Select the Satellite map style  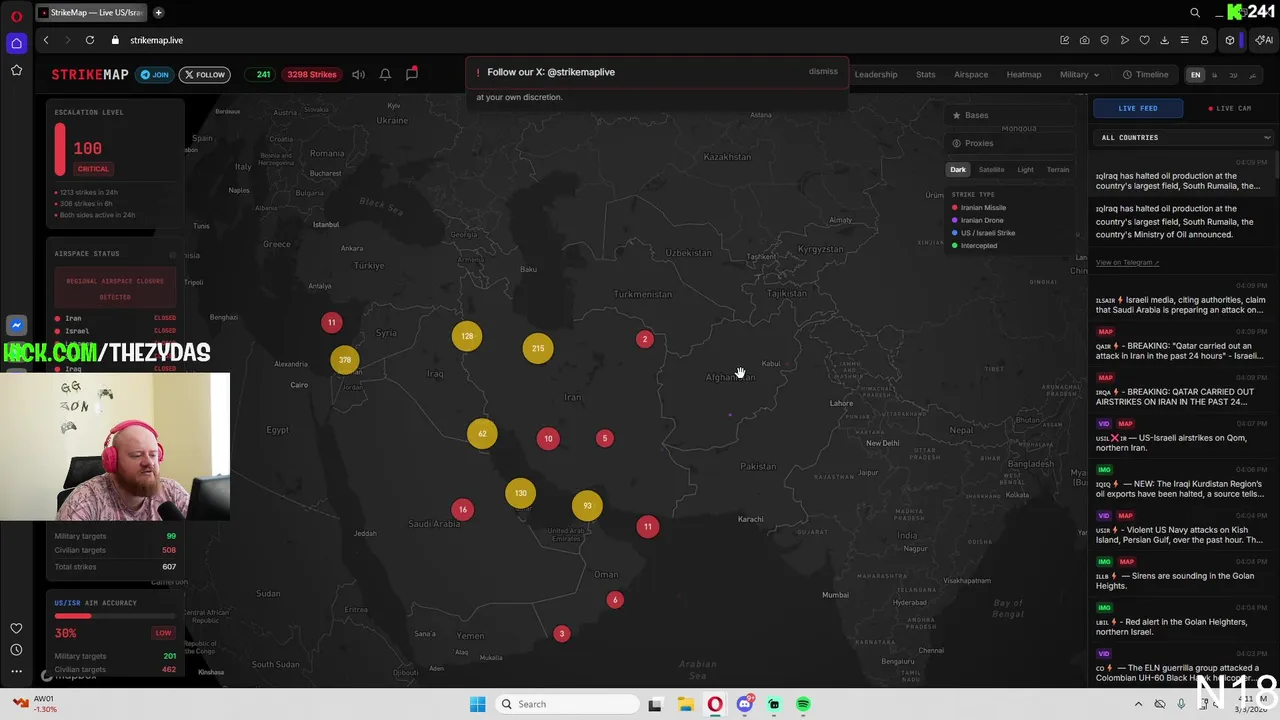pos(992,170)
